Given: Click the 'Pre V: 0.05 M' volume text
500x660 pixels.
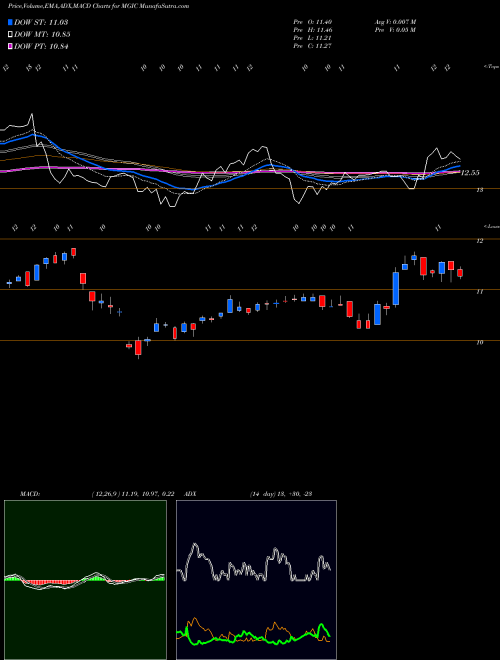Looking at the screenshot, I should [395, 30].
